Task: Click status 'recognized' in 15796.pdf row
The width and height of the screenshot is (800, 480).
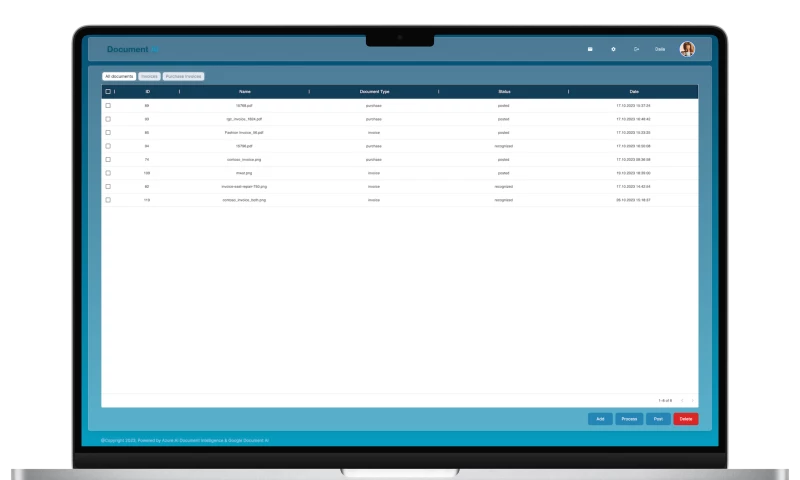Action: pos(504,146)
